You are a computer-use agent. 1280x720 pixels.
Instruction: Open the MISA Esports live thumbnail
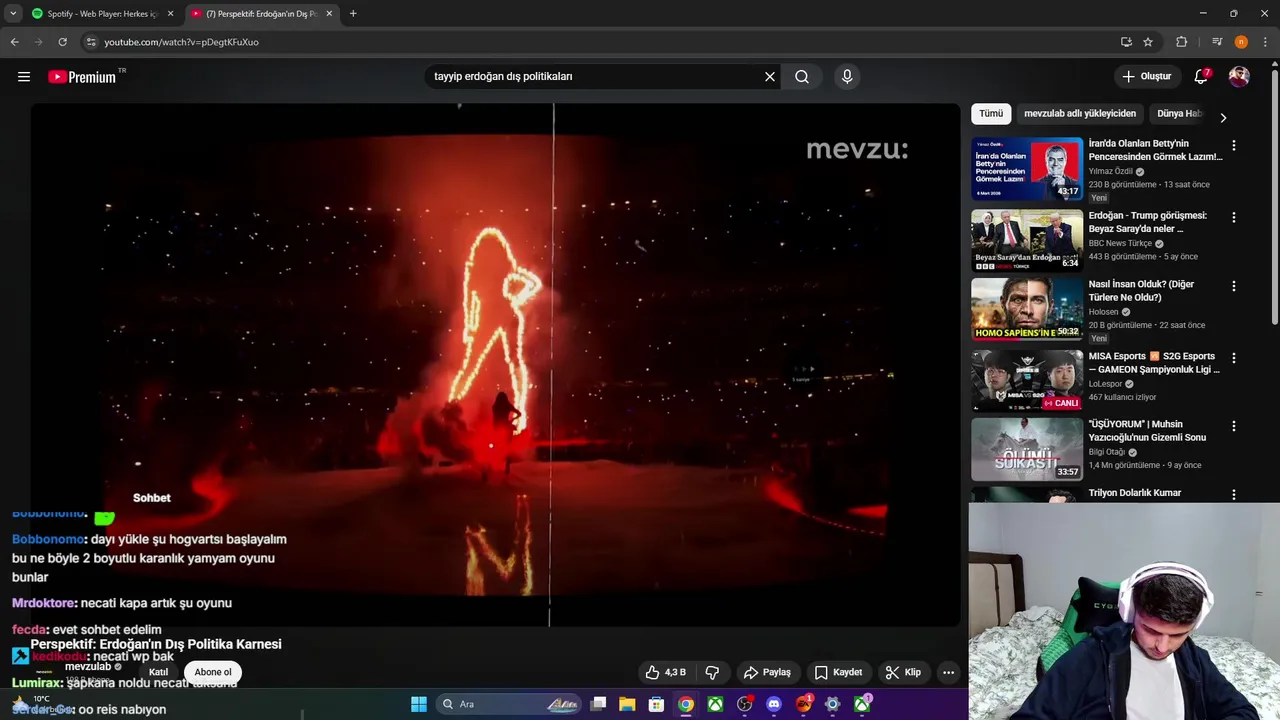[1027, 380]
